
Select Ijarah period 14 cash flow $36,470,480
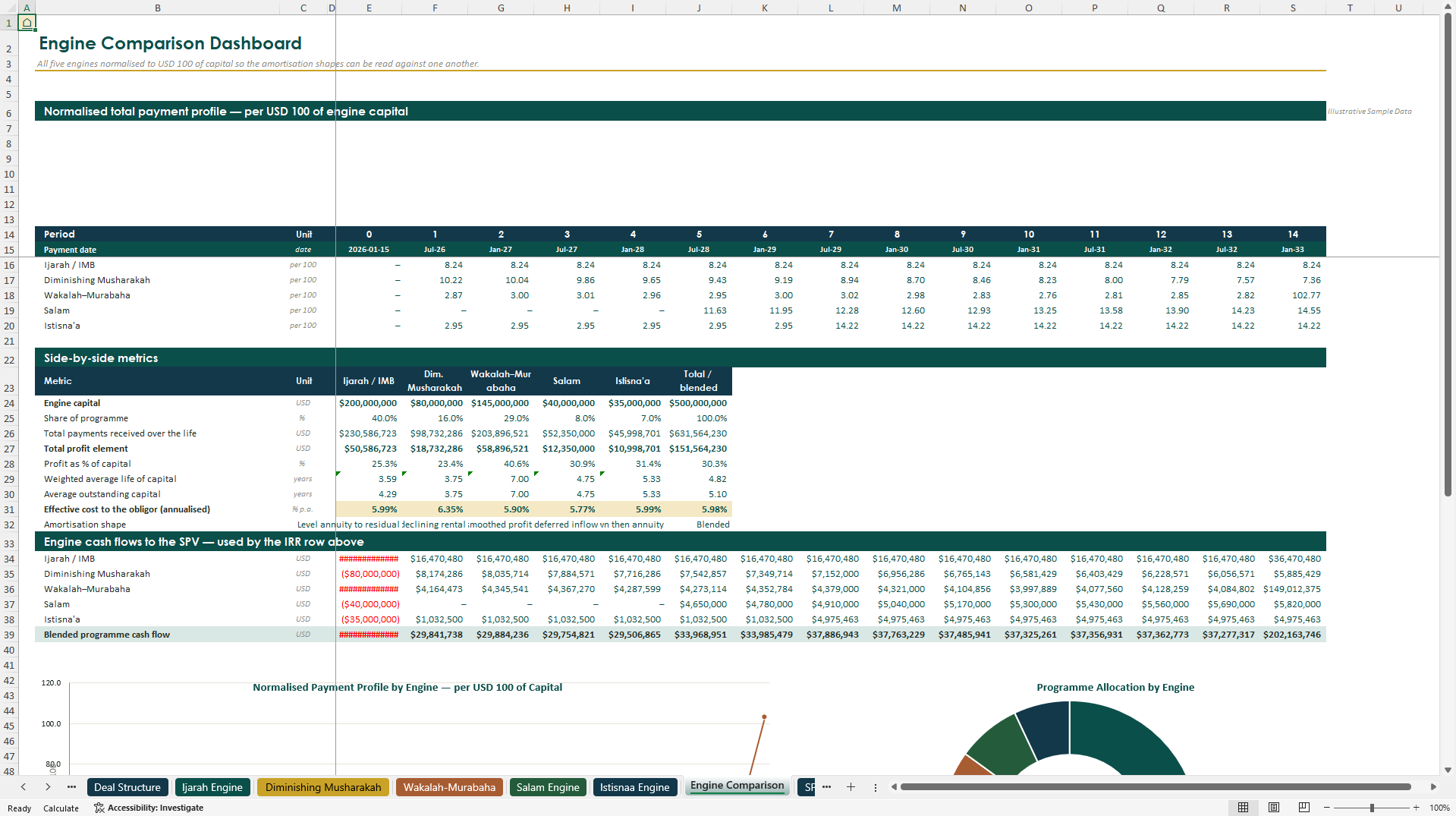pyautogui.click(x=1293, y=559)
